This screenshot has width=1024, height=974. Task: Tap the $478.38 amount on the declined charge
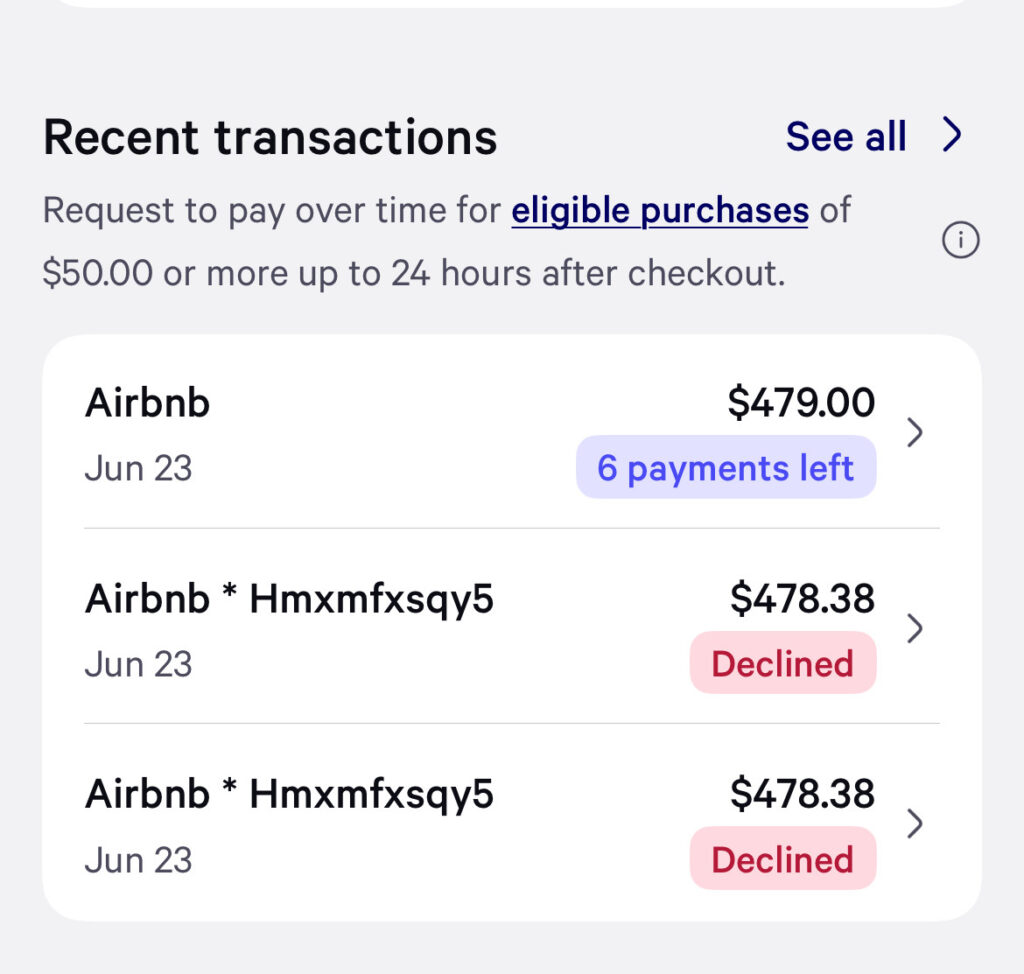click(x=805, y=597)
